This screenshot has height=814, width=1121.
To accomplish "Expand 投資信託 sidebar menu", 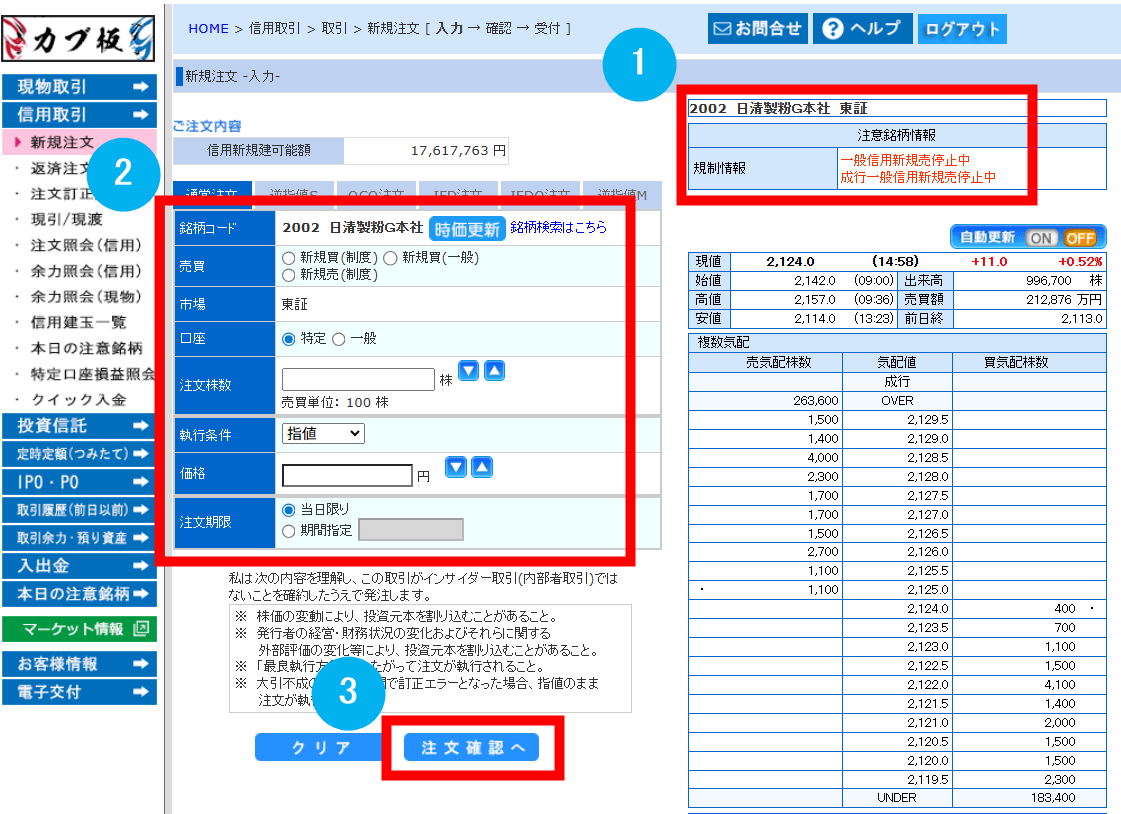I will [78, 426].
